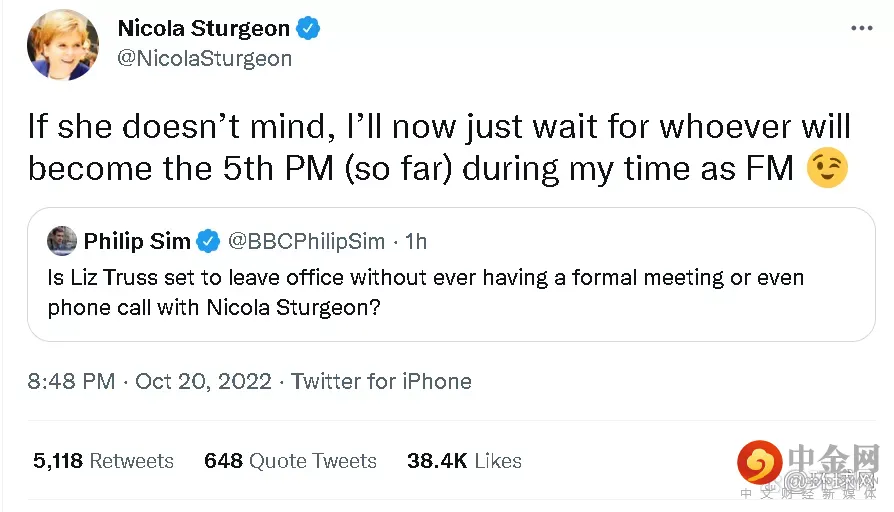Open Philip Sim display name
Viewport: 894px width, 512px height.
[137, 241]
